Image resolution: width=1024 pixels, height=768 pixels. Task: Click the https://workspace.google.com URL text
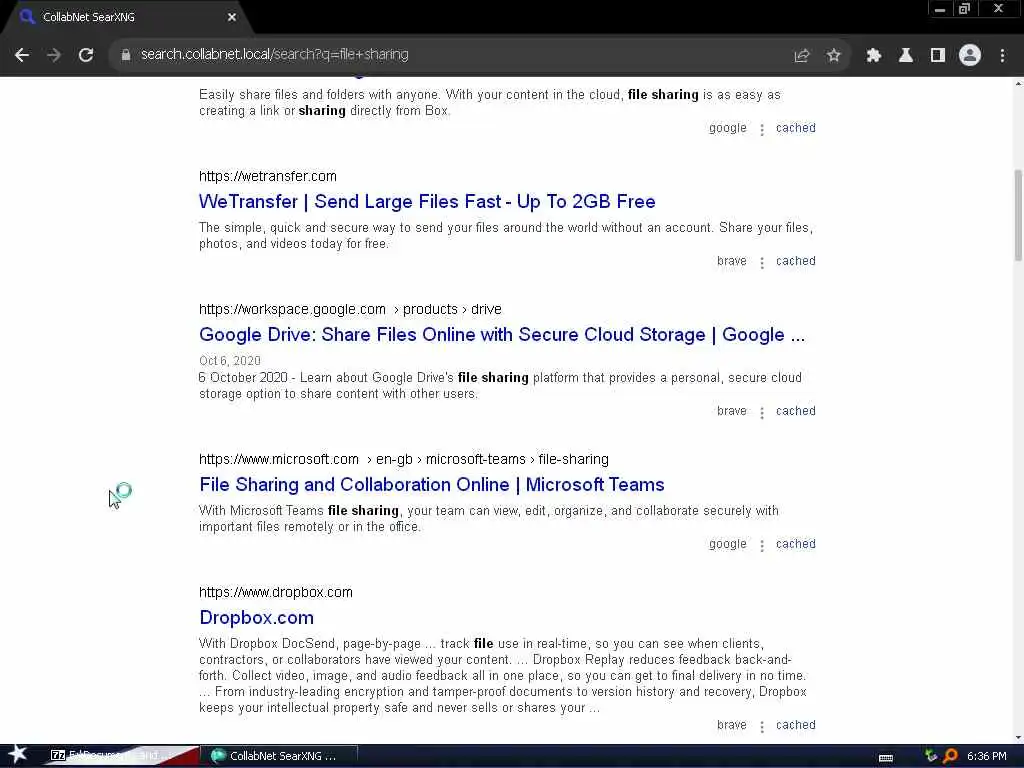pos(292,310)
